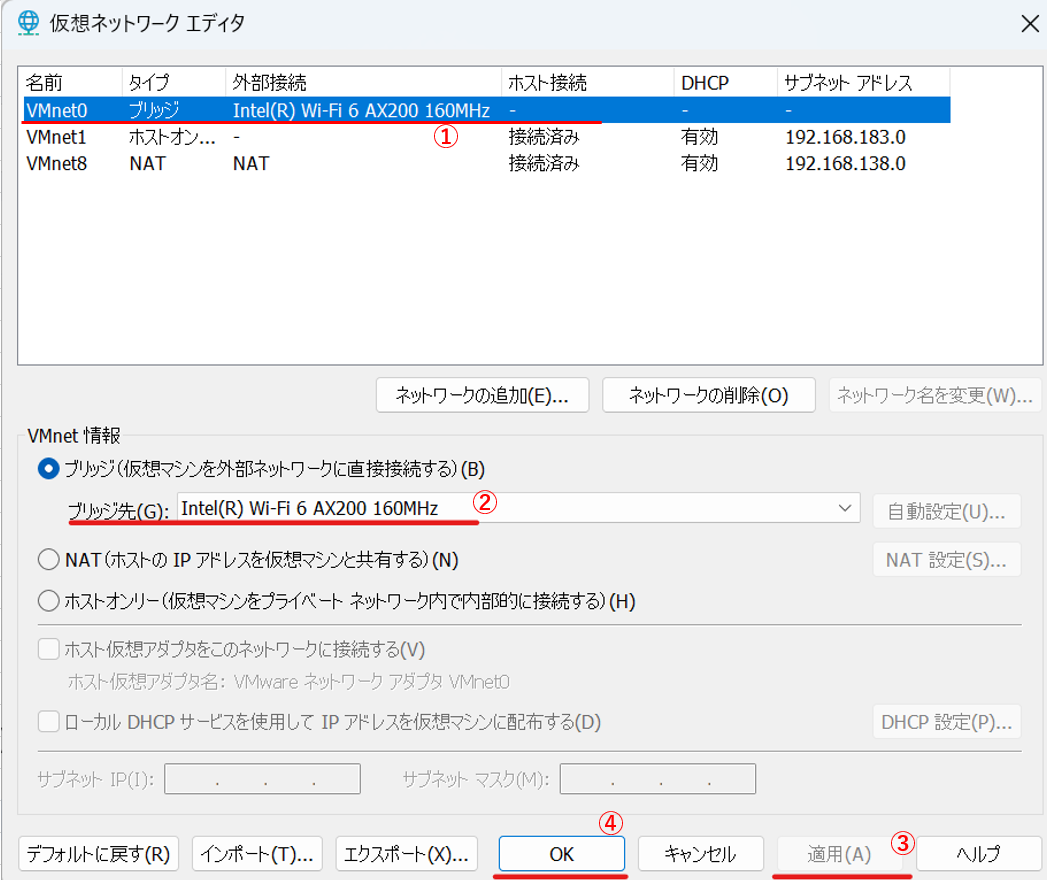1047x880 pixels.
Task: Open the ヘルプ button
Action: (978, 854)
